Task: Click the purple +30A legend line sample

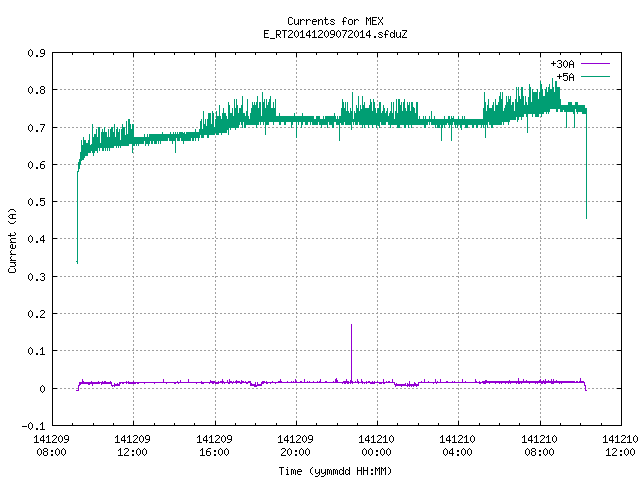Action: point(595,64)
